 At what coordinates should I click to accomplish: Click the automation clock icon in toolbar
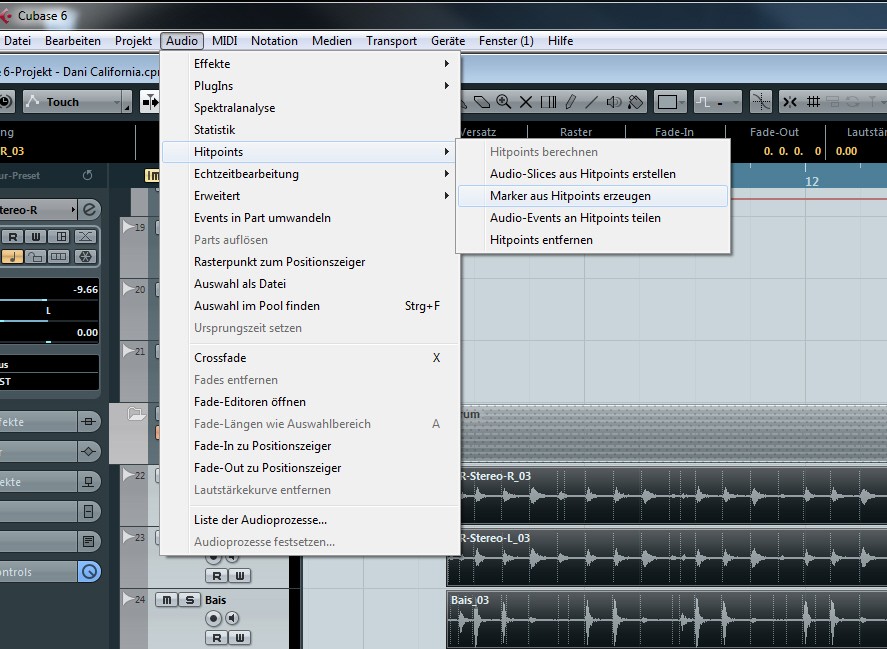[x=6, y=102]
